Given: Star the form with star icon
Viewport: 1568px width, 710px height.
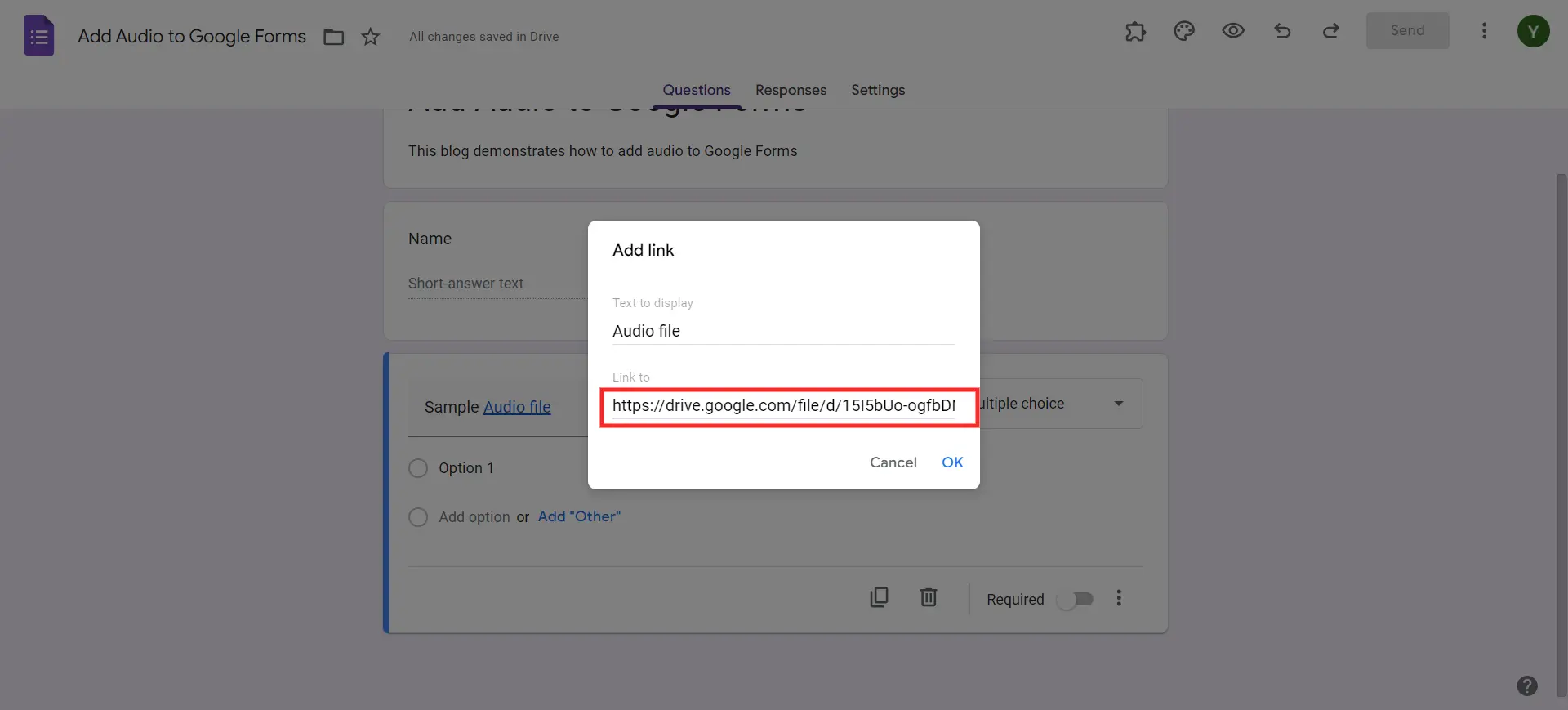Looking at the screenshot, I should click(x=371, y=37).
